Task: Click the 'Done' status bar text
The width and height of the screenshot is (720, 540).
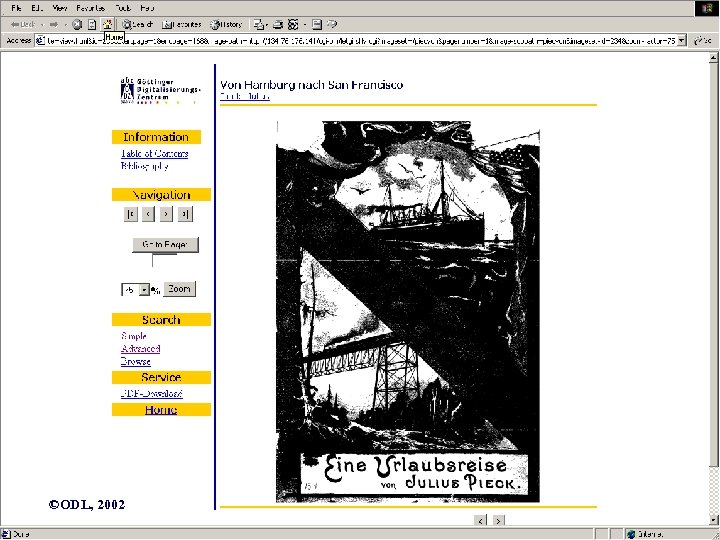Action: click(x=21, y=534)
